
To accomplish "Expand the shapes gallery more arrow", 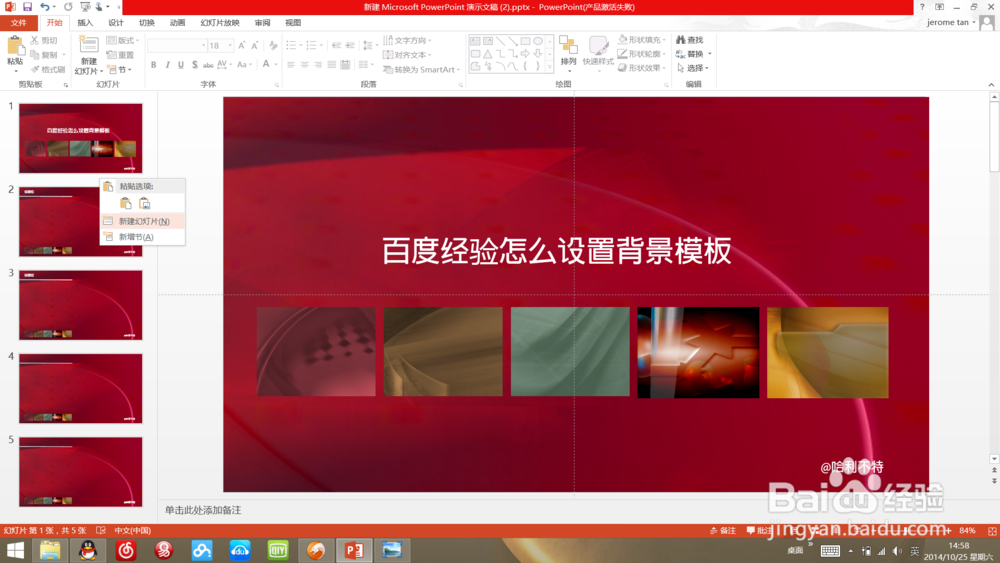I will [x=550, y=67].
